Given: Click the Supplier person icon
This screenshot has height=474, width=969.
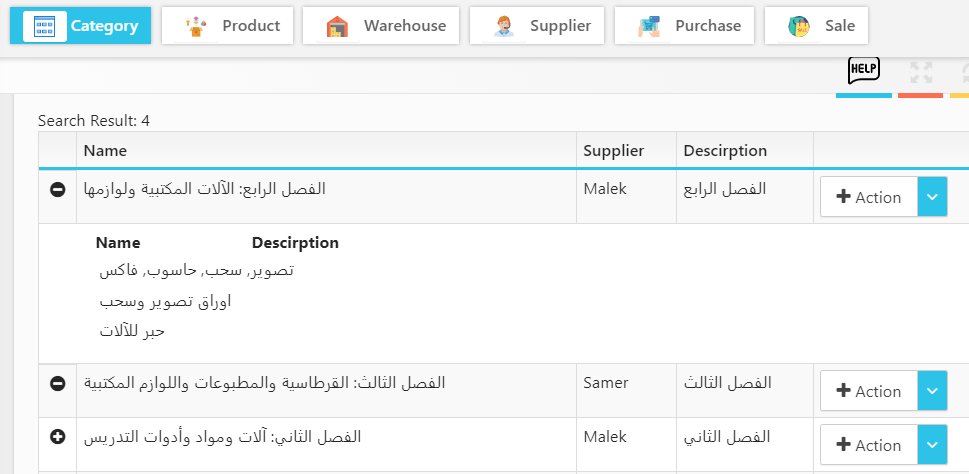Looking at the screenshot, I should point(504,27).
